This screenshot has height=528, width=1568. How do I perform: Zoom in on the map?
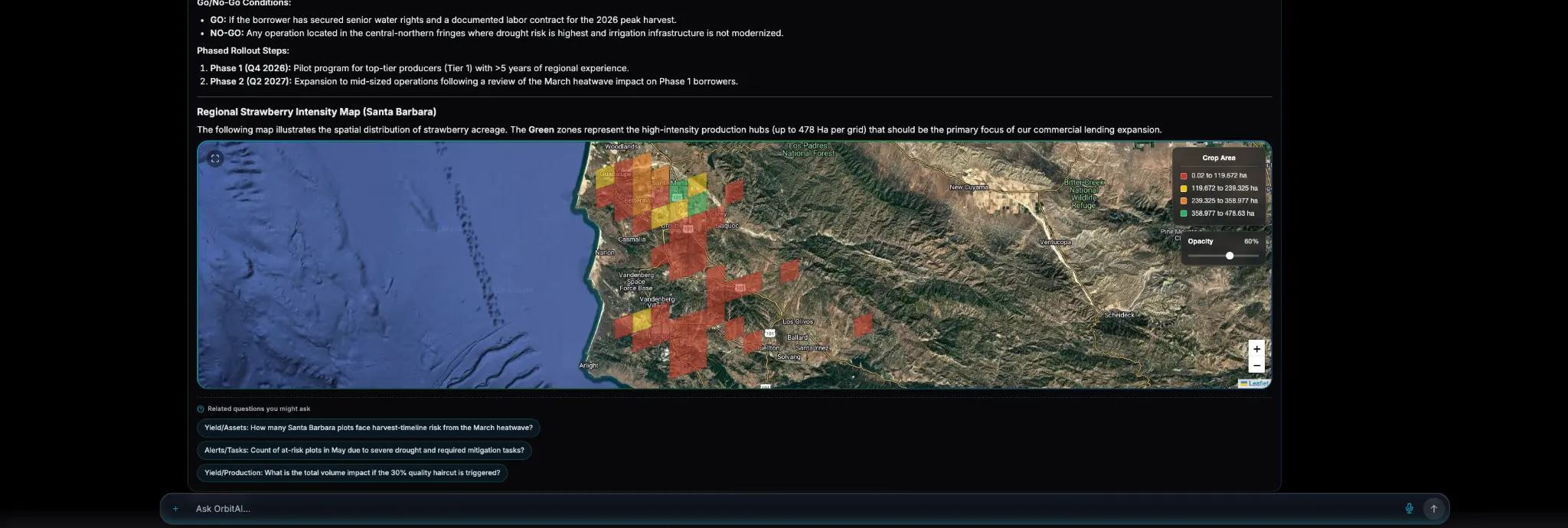point(1256,349)
